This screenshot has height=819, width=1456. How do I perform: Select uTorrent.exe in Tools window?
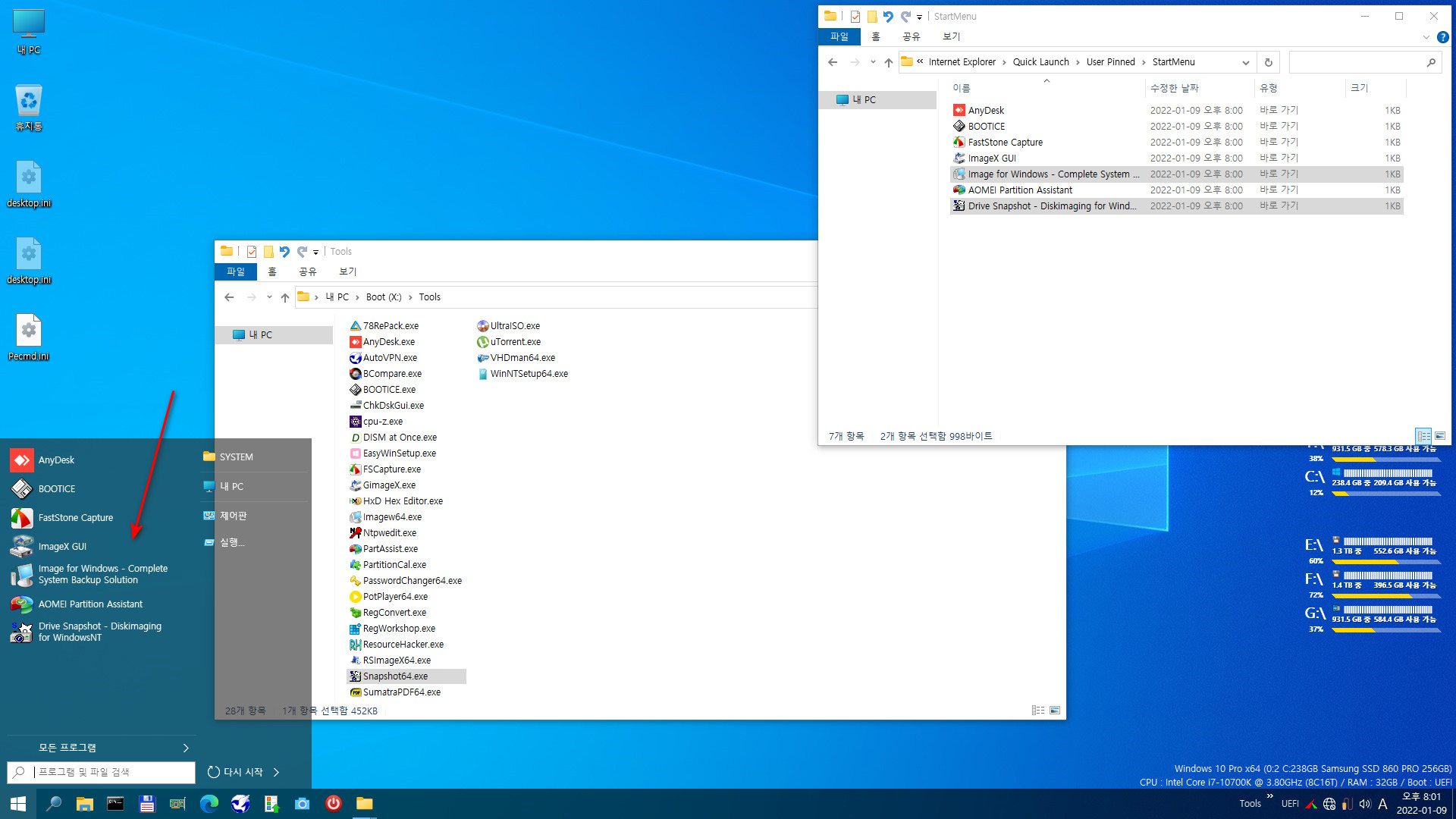(509, 342)
